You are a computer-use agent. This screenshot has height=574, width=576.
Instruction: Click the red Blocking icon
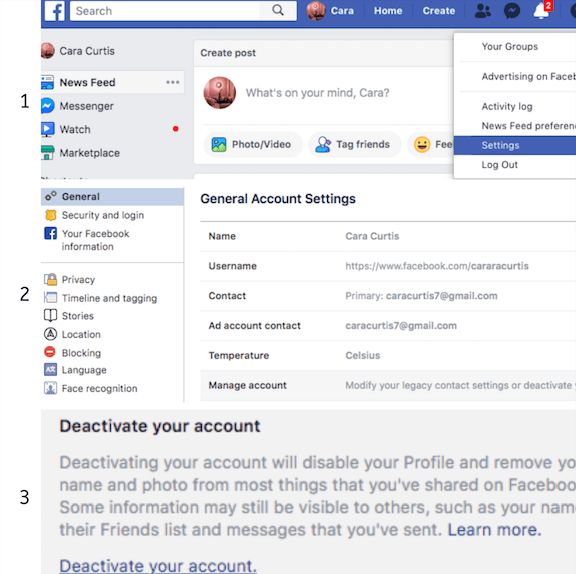point(50,352)
